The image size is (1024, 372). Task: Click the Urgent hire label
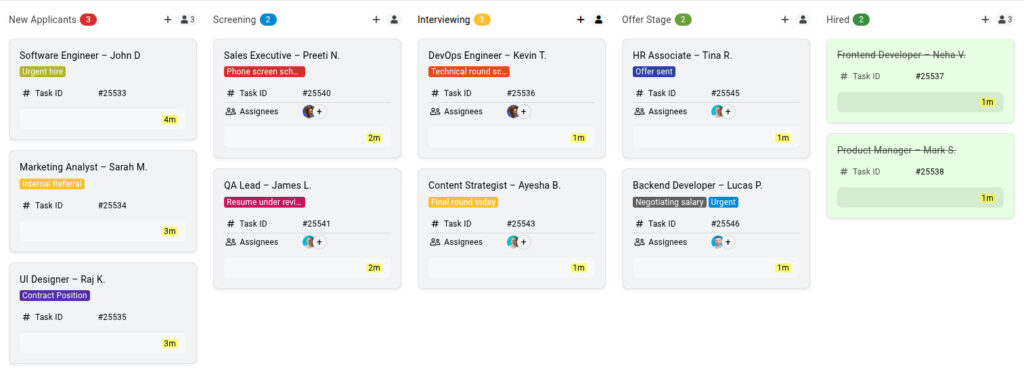click(x=42, y=72)
